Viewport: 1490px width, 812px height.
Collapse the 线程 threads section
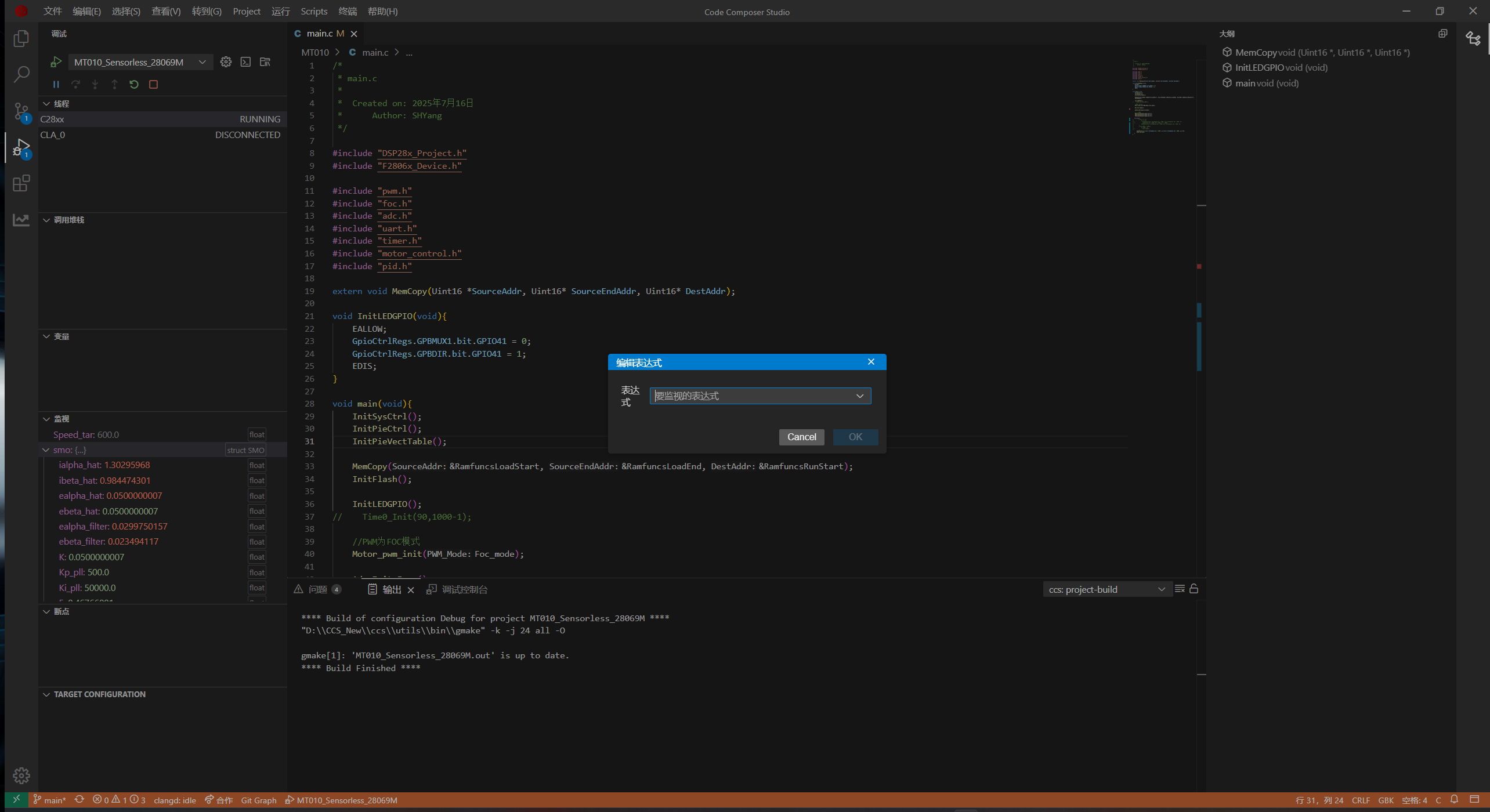coord(46,104)
